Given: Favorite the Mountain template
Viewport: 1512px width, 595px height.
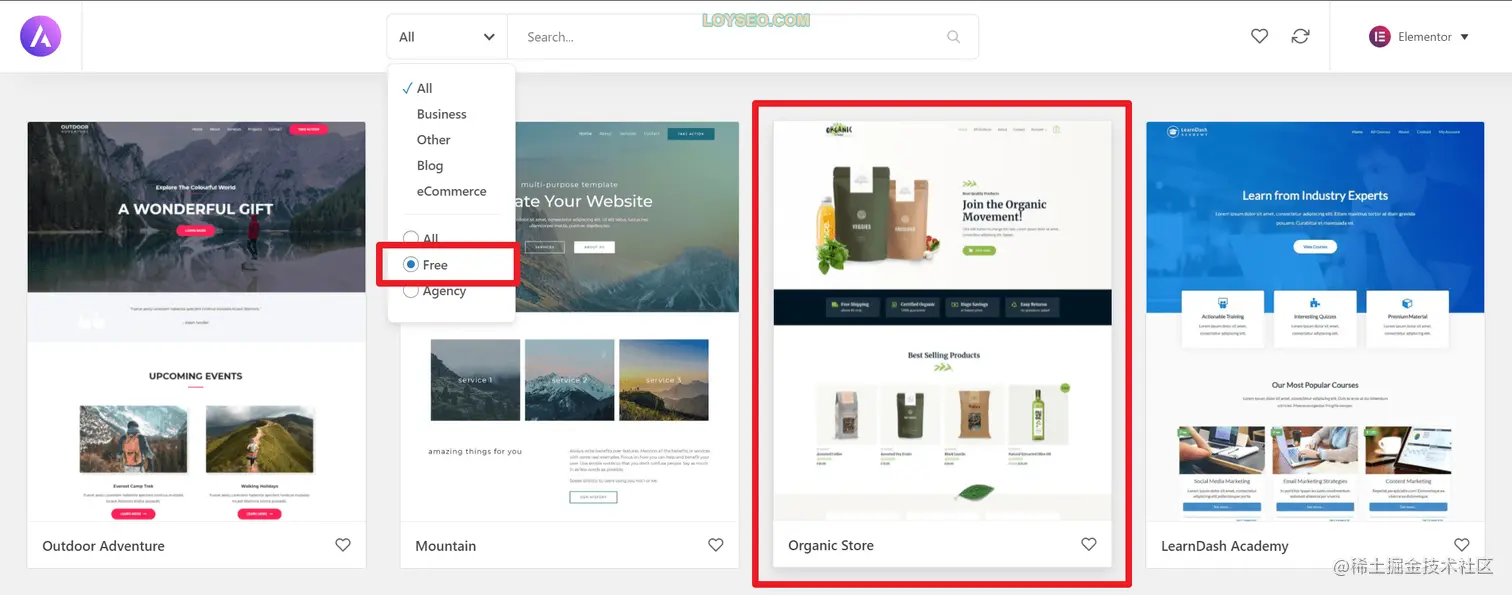Looking at the screenshot, I should pos(716,545).
